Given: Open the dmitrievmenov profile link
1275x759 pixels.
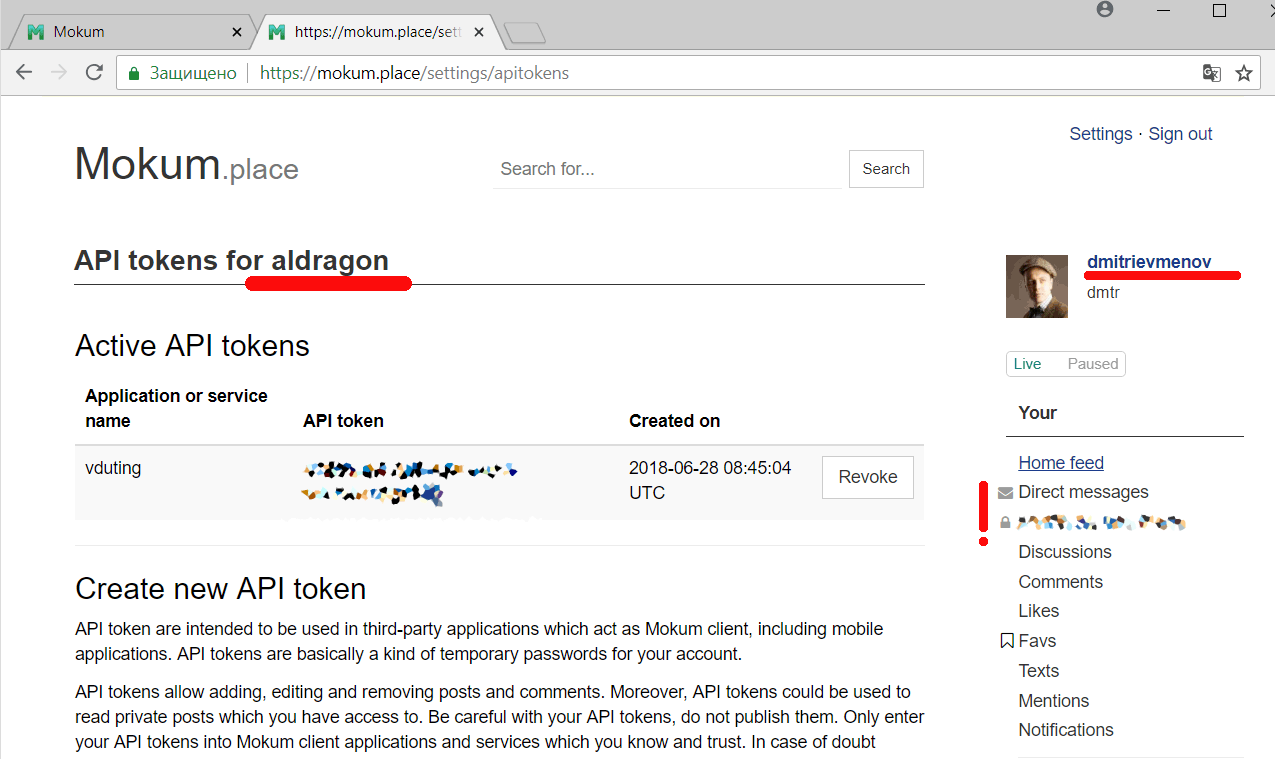Looking at the screenshot, I should click(1149, 262).
